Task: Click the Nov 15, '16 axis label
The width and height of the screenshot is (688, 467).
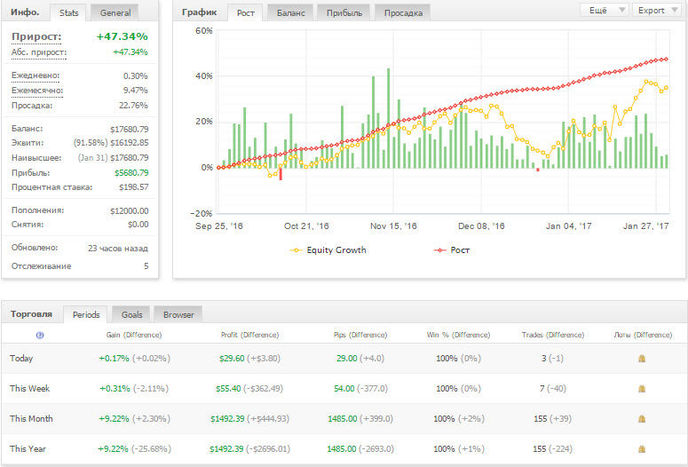Action: pos(394,226)
